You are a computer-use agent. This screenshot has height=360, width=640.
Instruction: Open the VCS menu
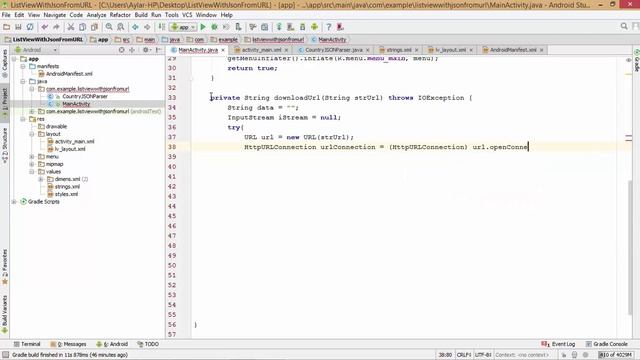(x=187, y=15)
